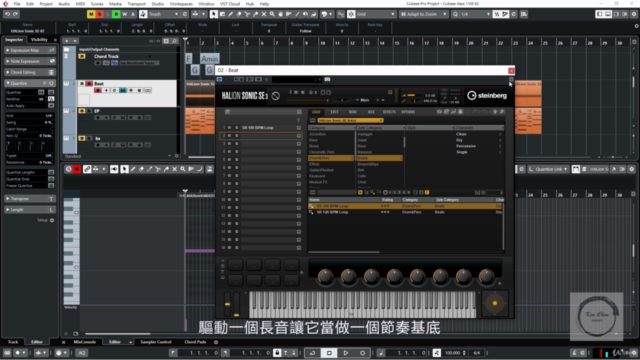Click the plugin window snapshot camera icon
This screenshot has width=640, height=360.
coord(327,79)
